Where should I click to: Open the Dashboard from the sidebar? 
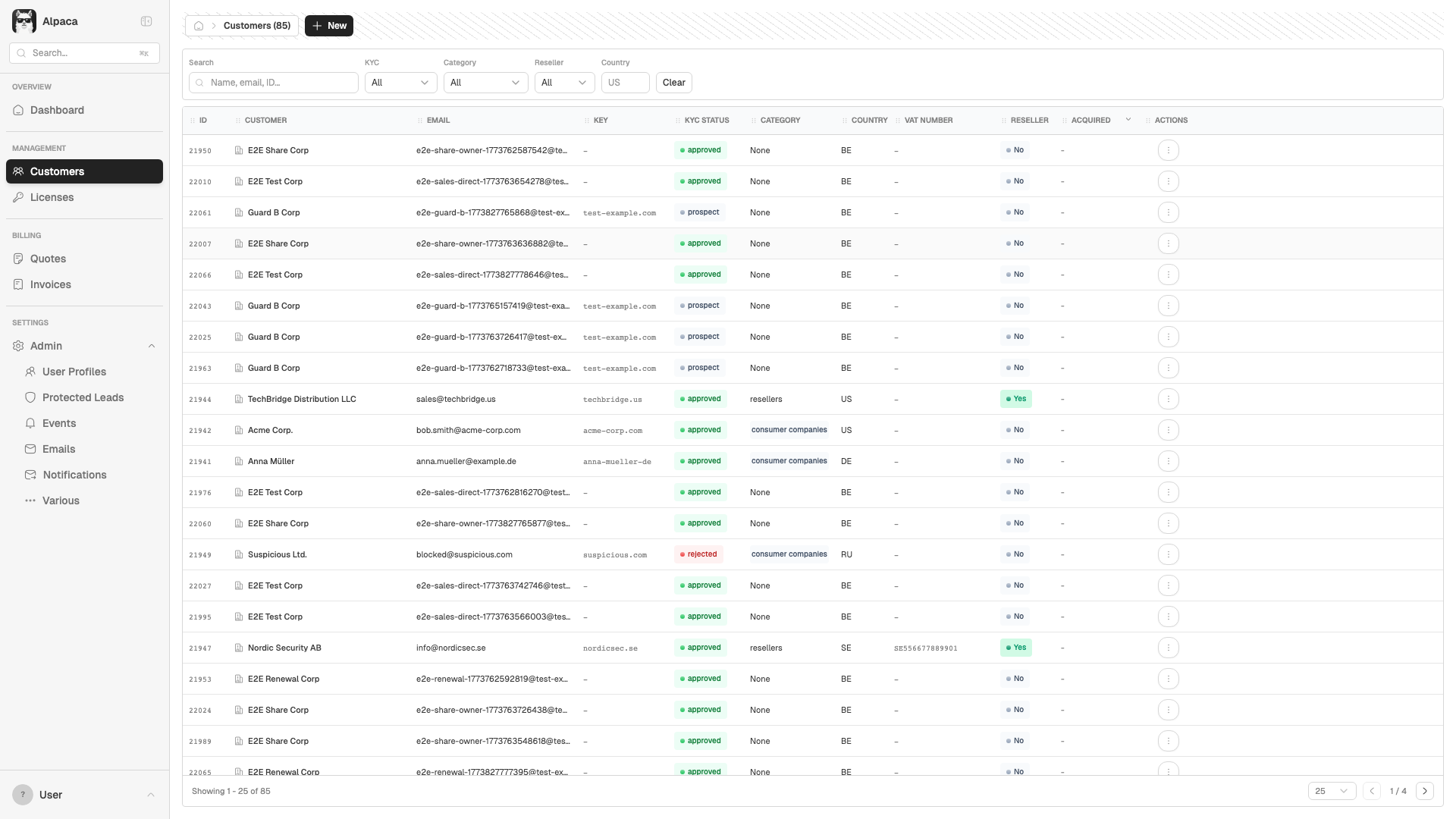click(x=56, y=110)
